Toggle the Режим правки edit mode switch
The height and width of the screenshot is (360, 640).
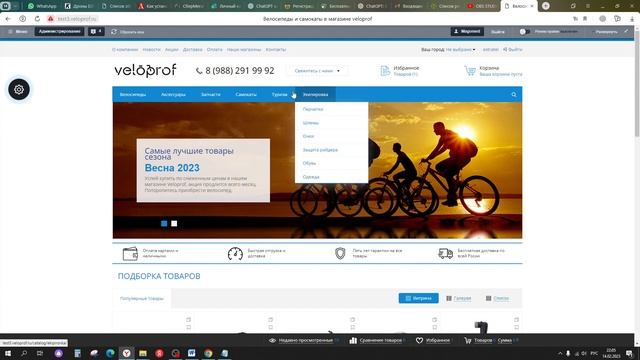point(524,31)
